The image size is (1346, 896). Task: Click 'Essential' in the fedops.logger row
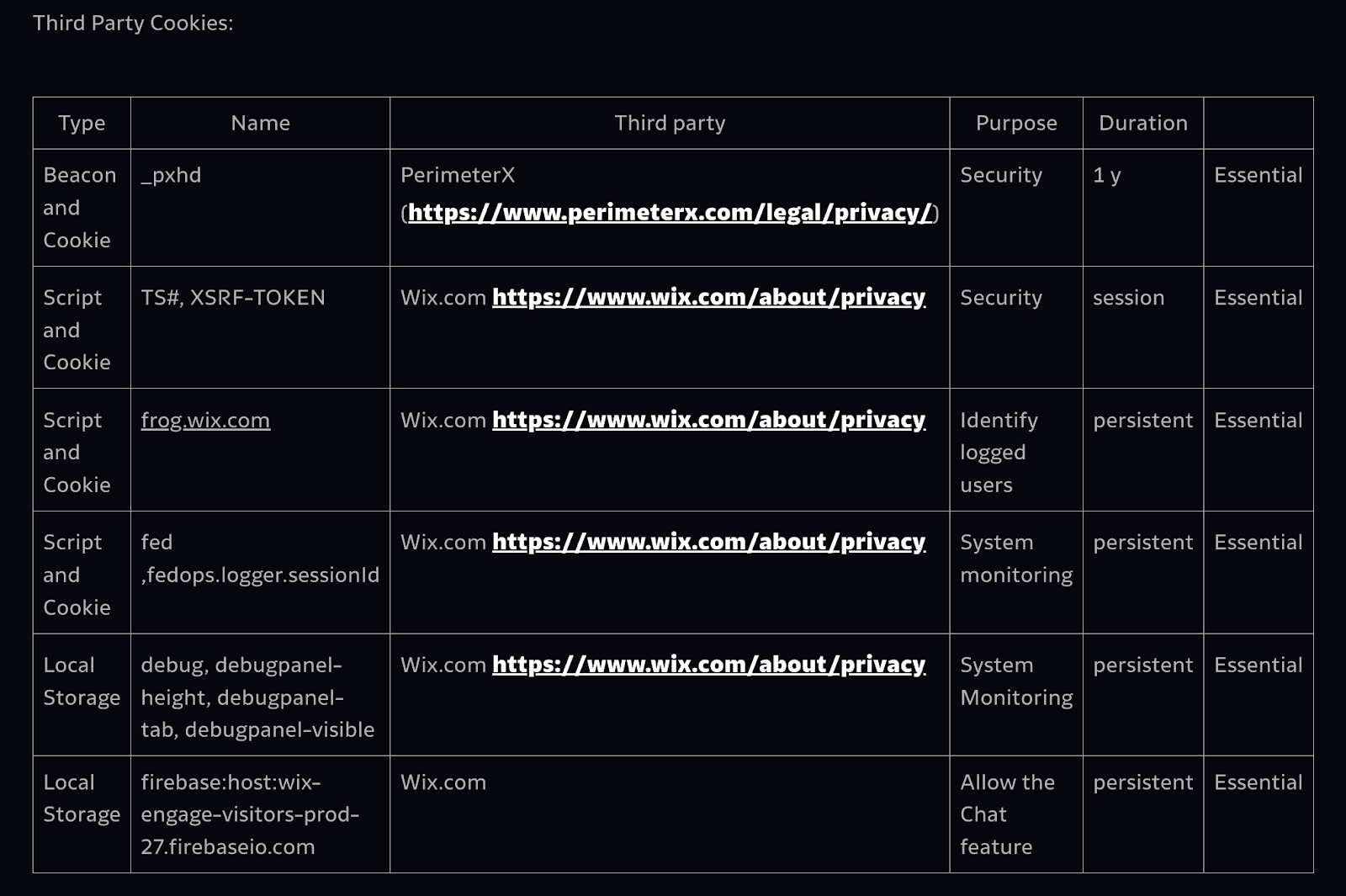[x=1259, y=542]
